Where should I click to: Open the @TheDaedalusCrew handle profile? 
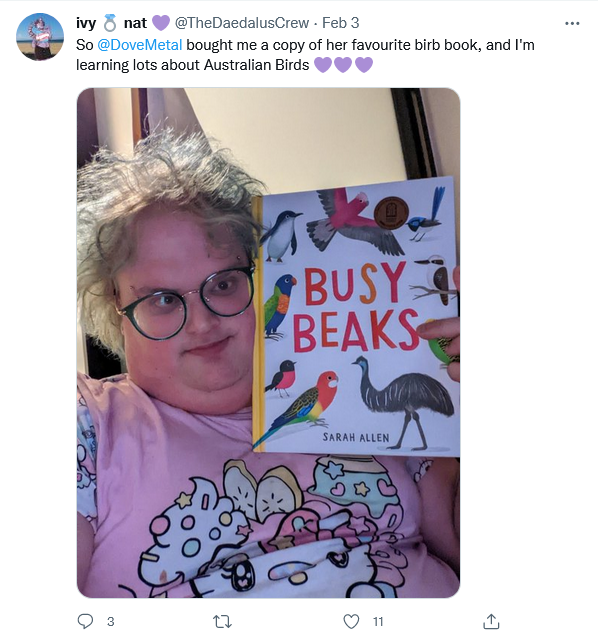pos(241,23)
